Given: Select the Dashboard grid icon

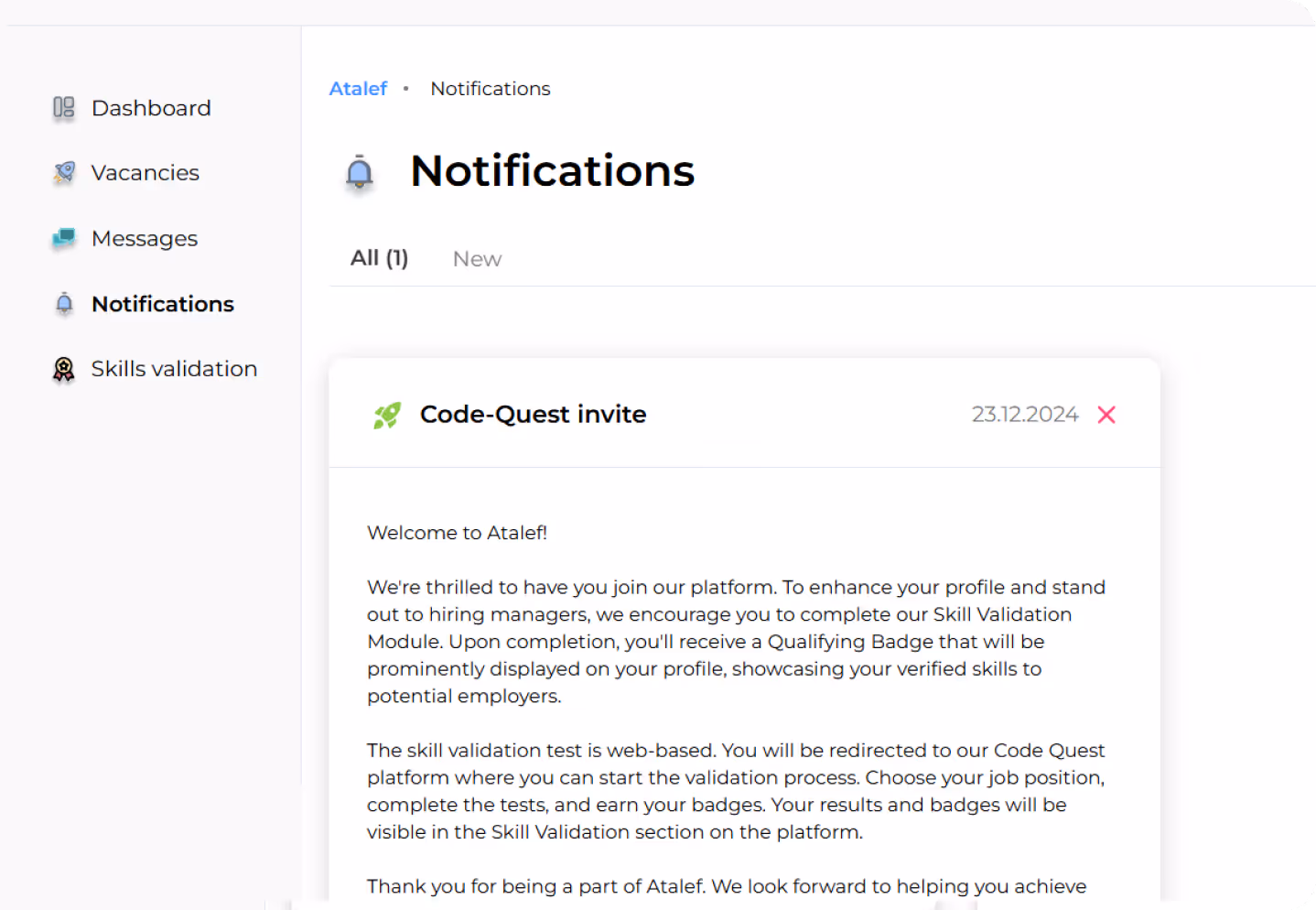Looking at the screenshot, I should click(62, 107).
